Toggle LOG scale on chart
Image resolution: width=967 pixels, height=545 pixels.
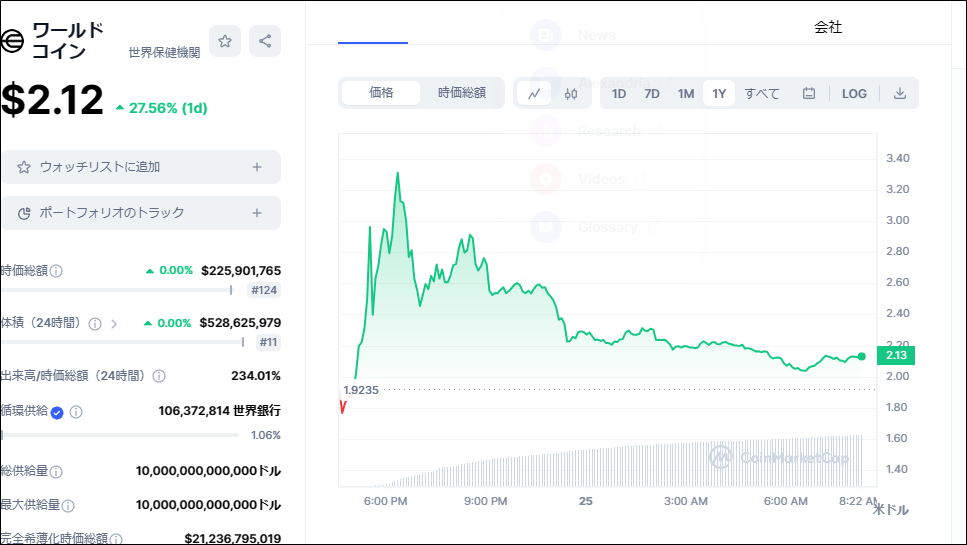[x=854, y=94]
